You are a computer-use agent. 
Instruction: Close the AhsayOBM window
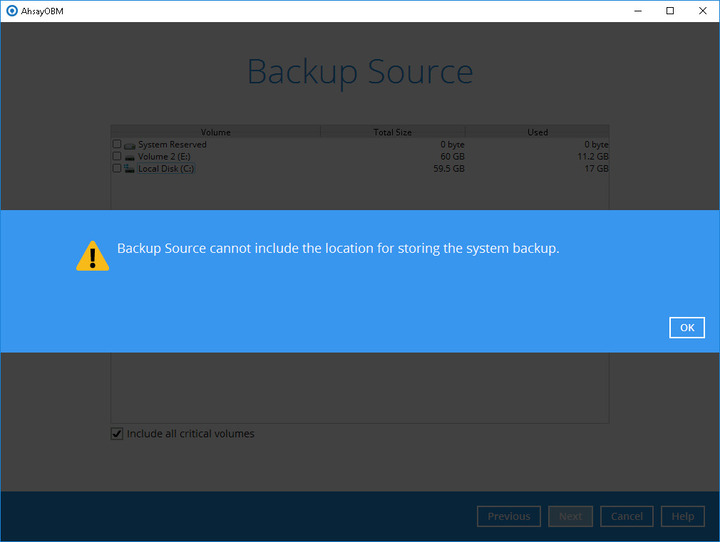point(703,11)
